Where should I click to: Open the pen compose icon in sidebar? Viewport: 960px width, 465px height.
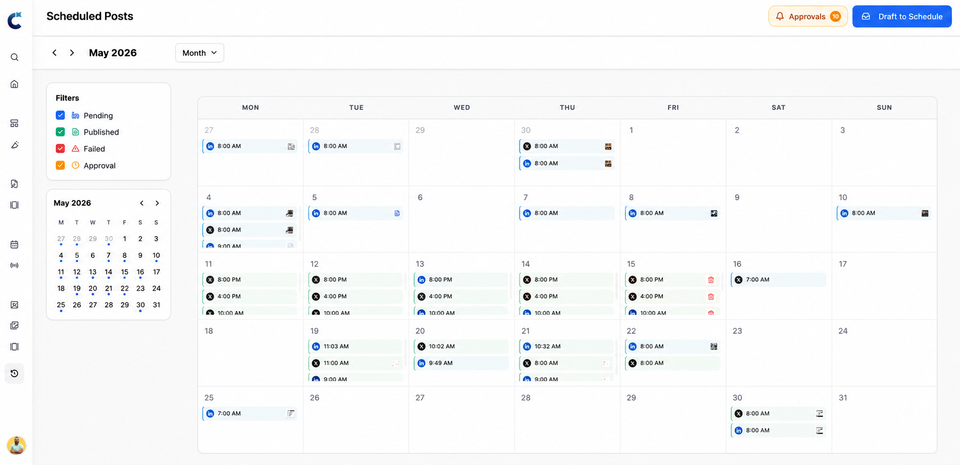[14, 144]
